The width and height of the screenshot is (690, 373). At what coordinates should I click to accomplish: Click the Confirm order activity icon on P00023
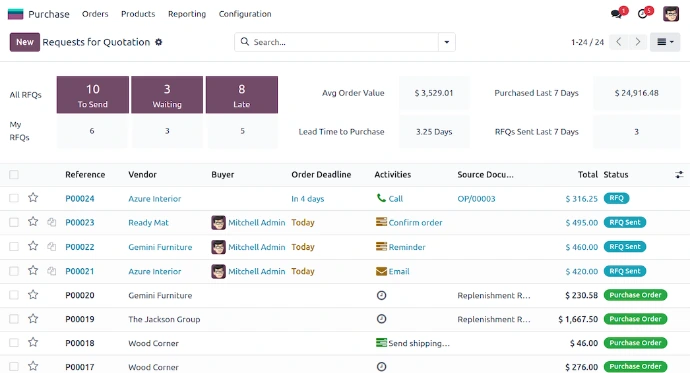tap(381, 222)
